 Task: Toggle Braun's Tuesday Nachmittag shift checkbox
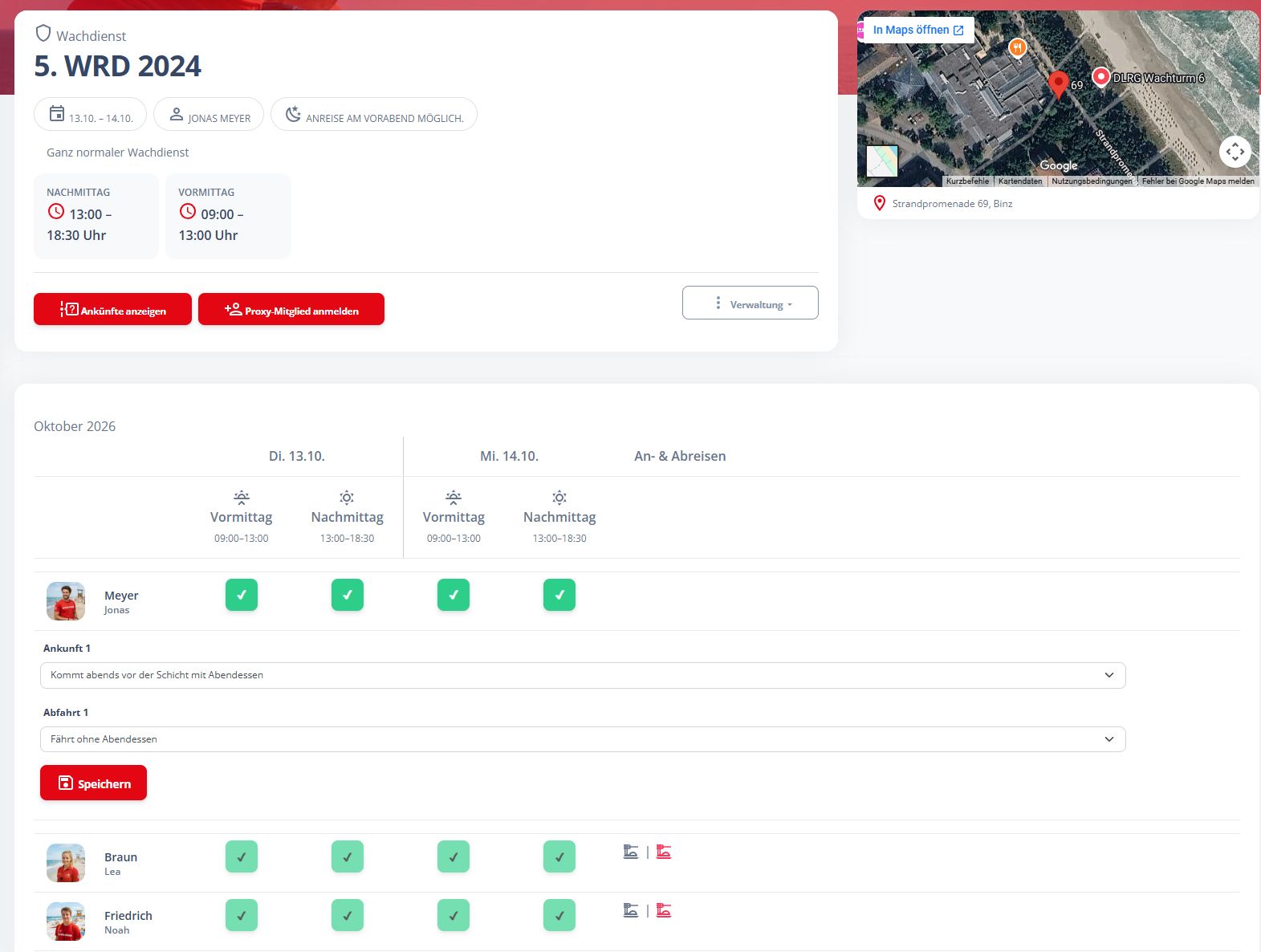coord(348,856)
